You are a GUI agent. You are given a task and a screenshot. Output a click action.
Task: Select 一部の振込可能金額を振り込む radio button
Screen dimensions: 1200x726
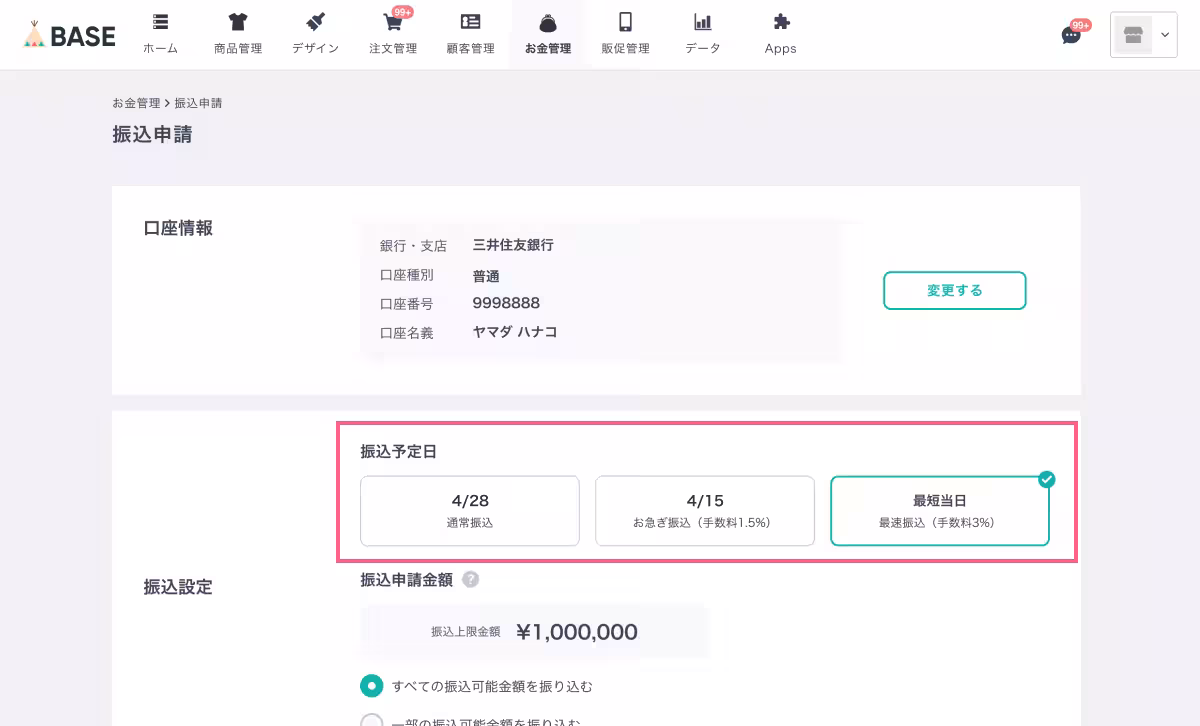coord(371,721)
